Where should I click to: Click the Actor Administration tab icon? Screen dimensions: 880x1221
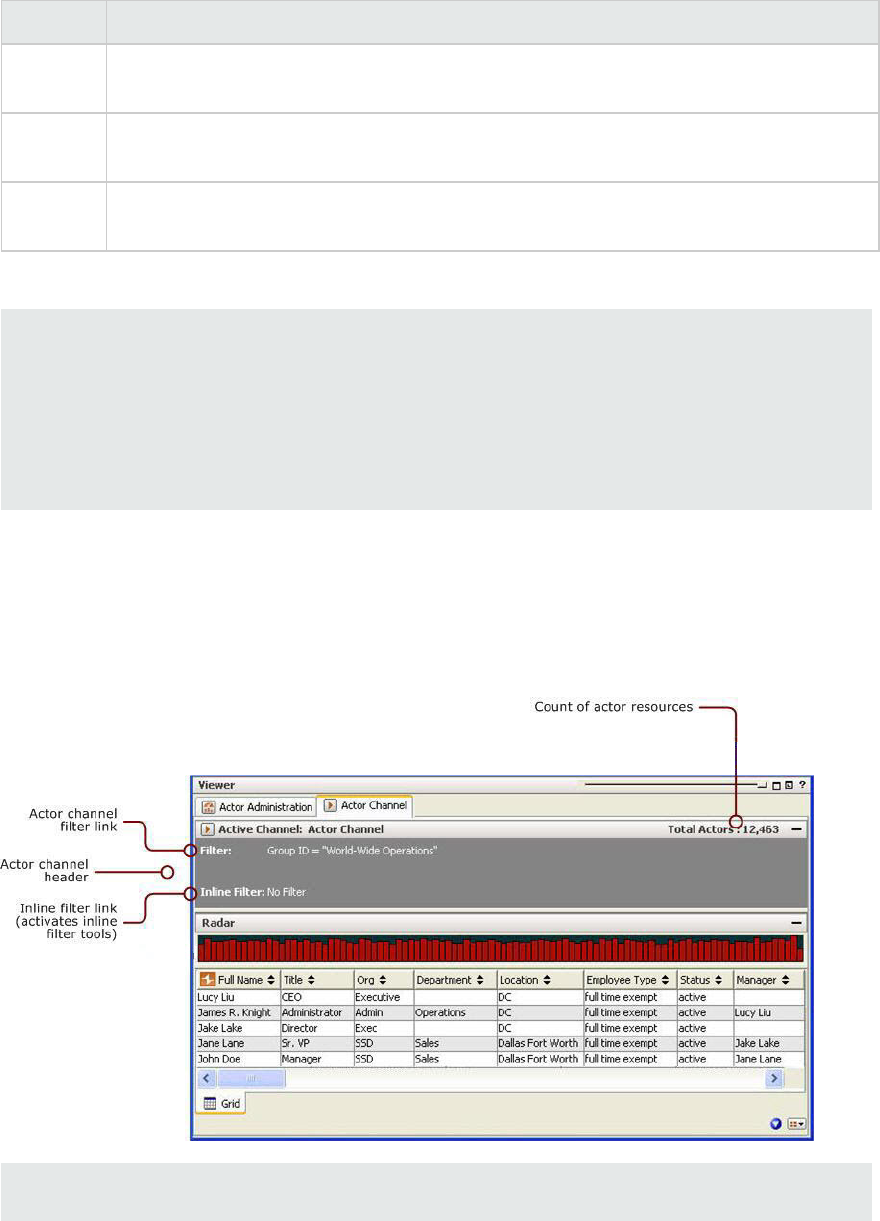point(209,807)
